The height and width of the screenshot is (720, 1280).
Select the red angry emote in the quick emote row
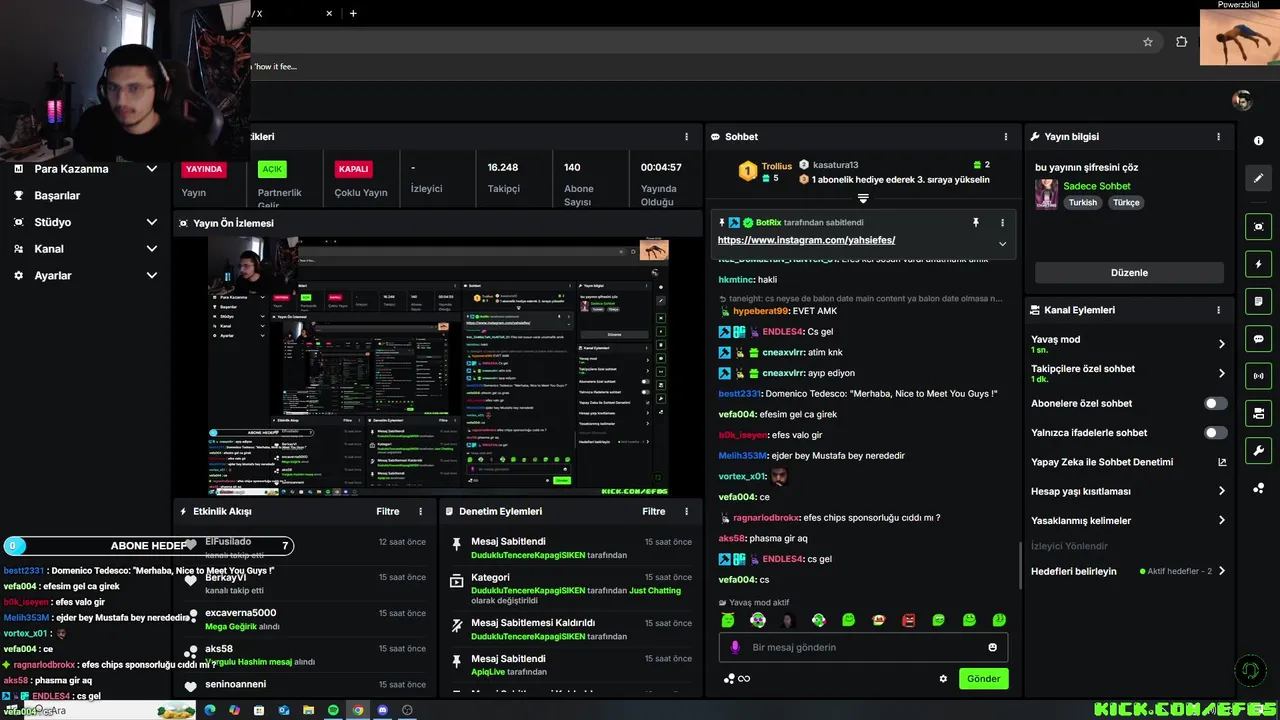coord(908,620)
